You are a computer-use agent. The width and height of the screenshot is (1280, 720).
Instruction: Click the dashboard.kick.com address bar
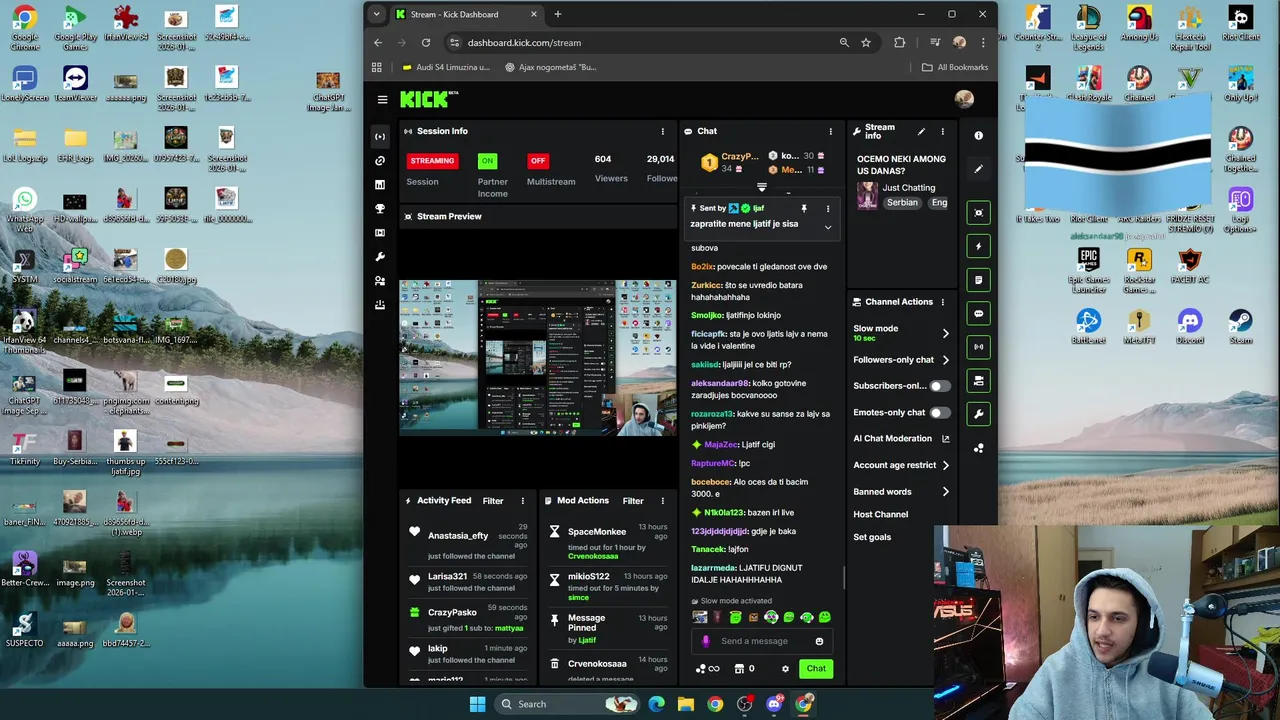(x=640, y=43)
